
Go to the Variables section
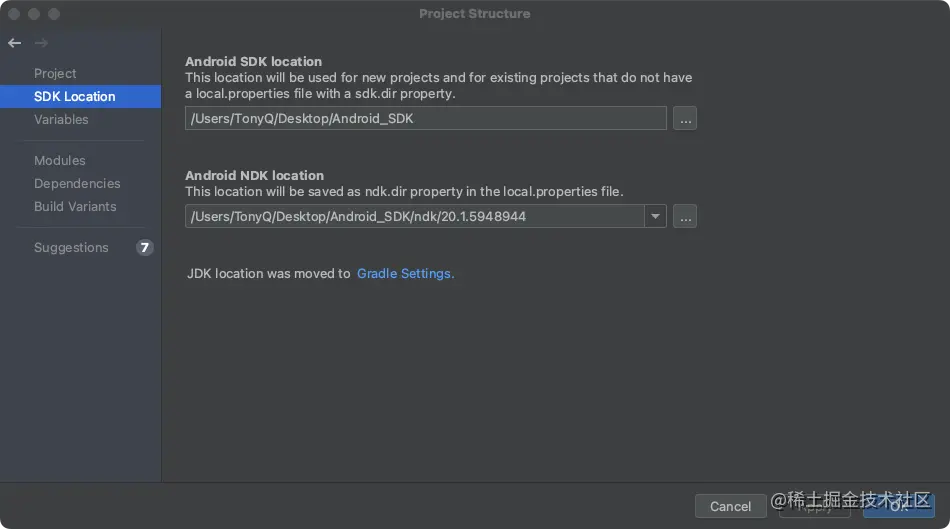point(61,119)
